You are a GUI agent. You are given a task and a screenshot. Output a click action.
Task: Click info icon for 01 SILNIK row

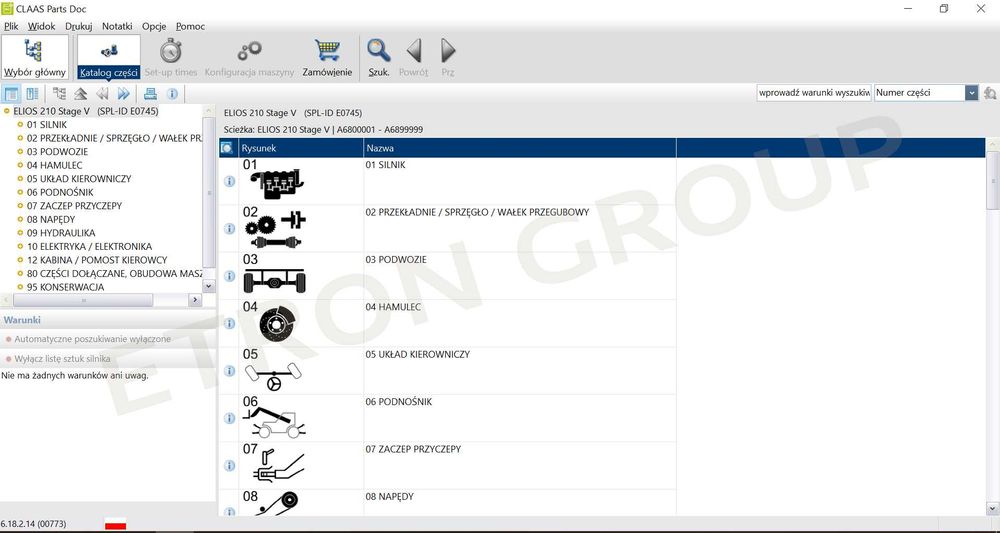230,181
